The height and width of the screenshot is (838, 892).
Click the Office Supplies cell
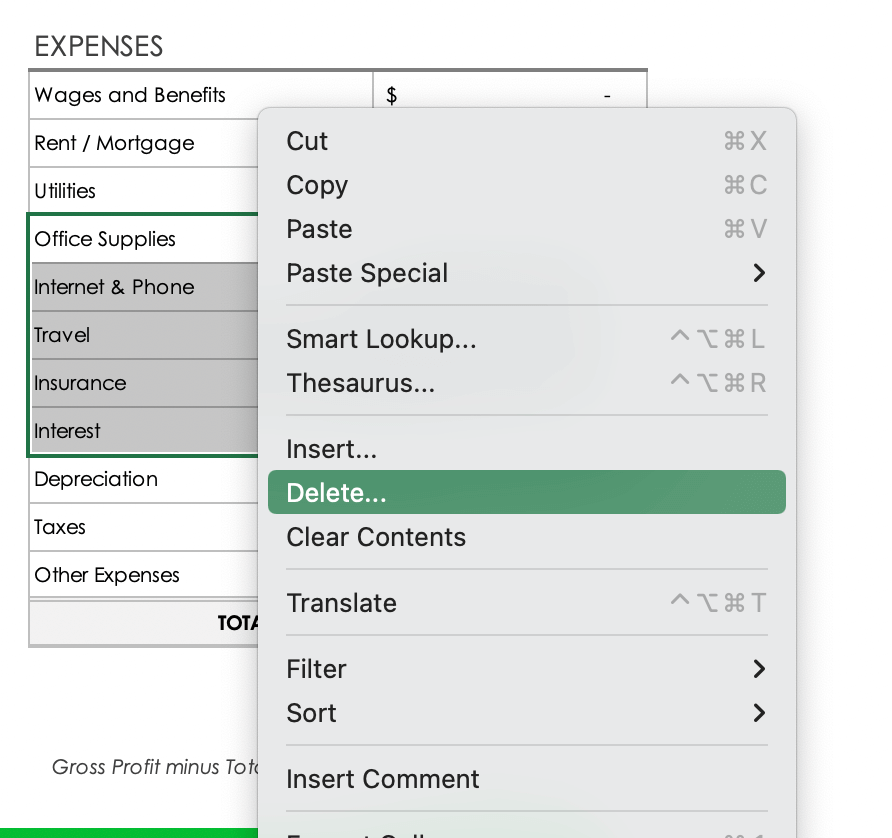click(105, 239)
